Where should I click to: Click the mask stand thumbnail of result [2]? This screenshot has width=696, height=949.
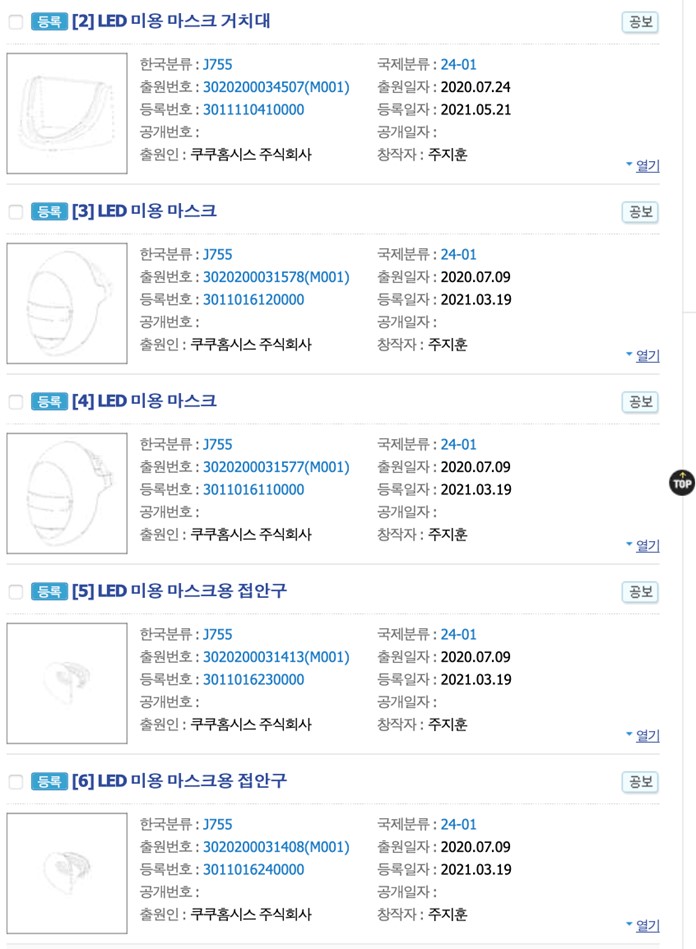tap(67, 113)
